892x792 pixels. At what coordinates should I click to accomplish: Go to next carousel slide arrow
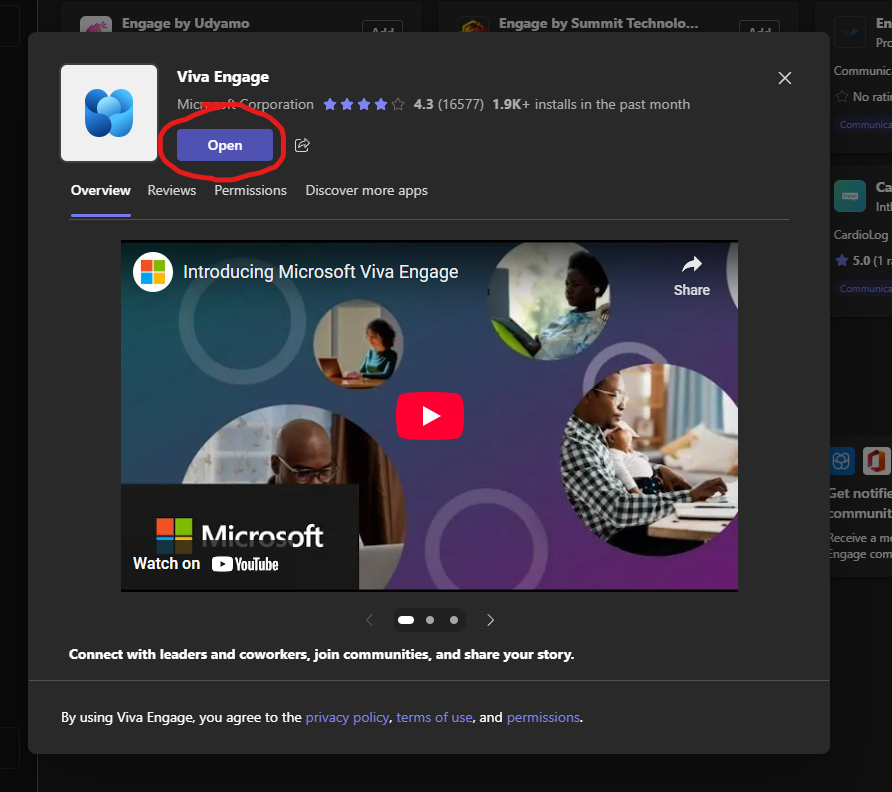click(490, 620)
